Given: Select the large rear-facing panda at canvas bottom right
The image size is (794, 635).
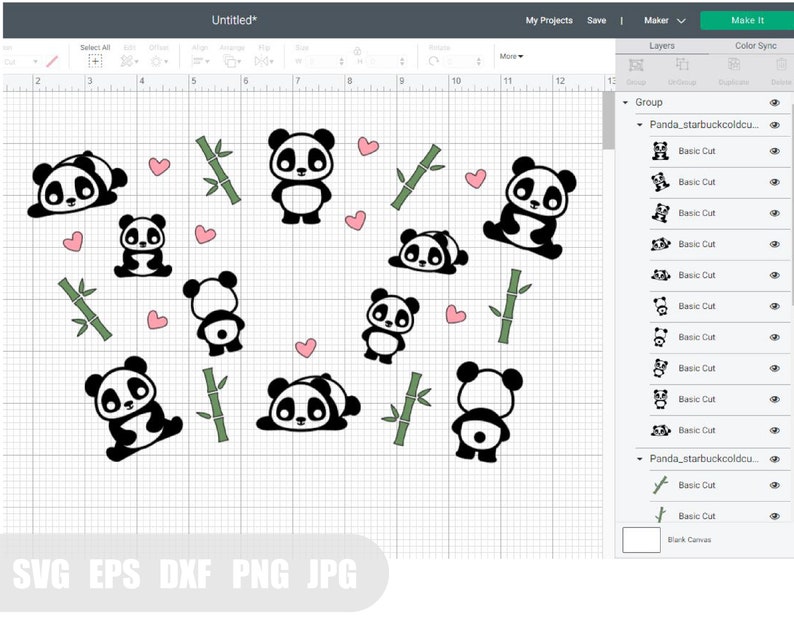Looking at the screenshot, I should (x=485, y=411).
